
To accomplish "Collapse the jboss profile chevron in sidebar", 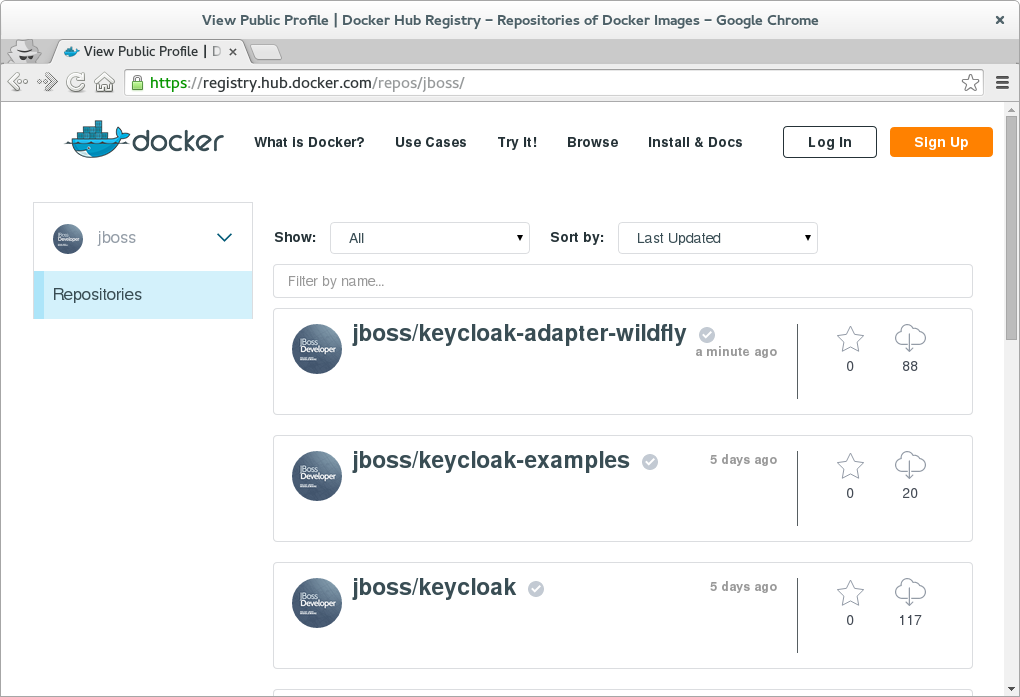I will (224, 237).
